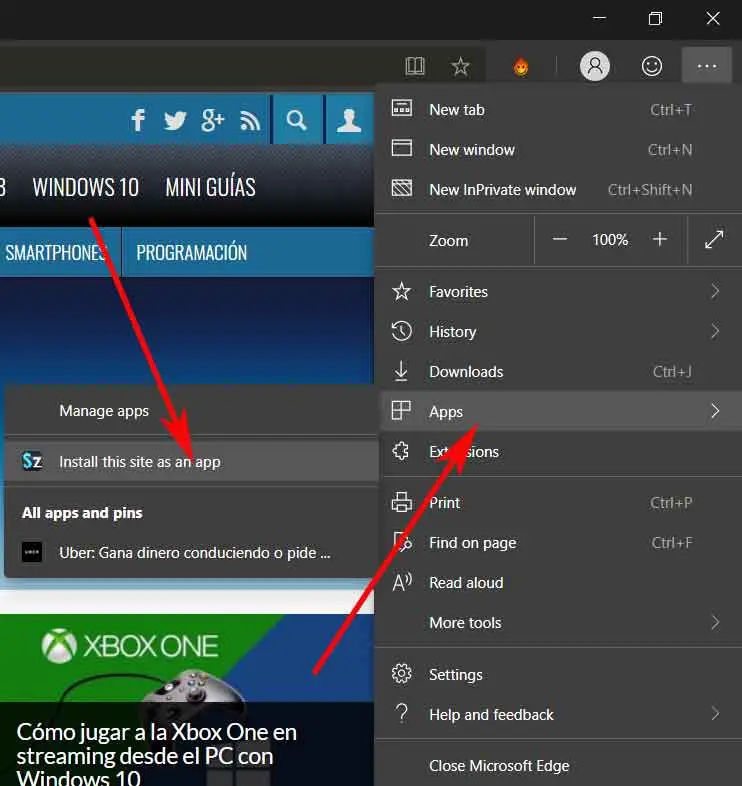742x786 pixels.
Task: Send feedback with the smiley icon
Action: click(x=652, y=66)
